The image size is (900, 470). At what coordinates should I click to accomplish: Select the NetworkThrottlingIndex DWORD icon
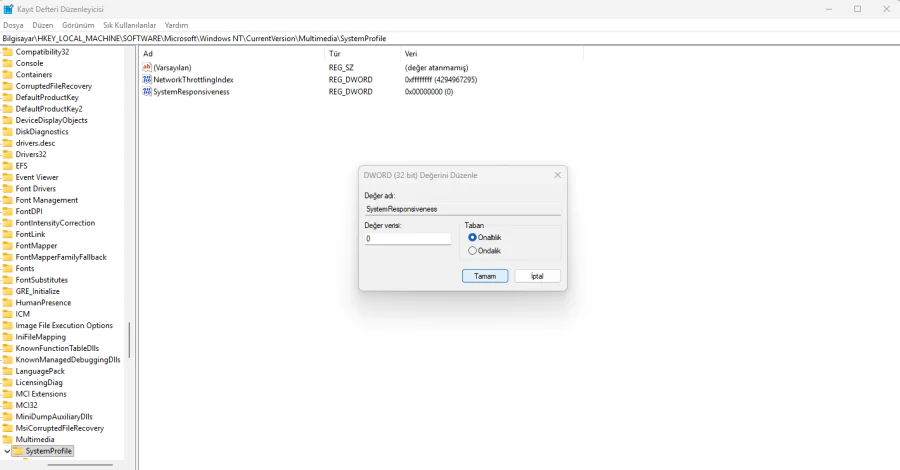tap(147, 80)
